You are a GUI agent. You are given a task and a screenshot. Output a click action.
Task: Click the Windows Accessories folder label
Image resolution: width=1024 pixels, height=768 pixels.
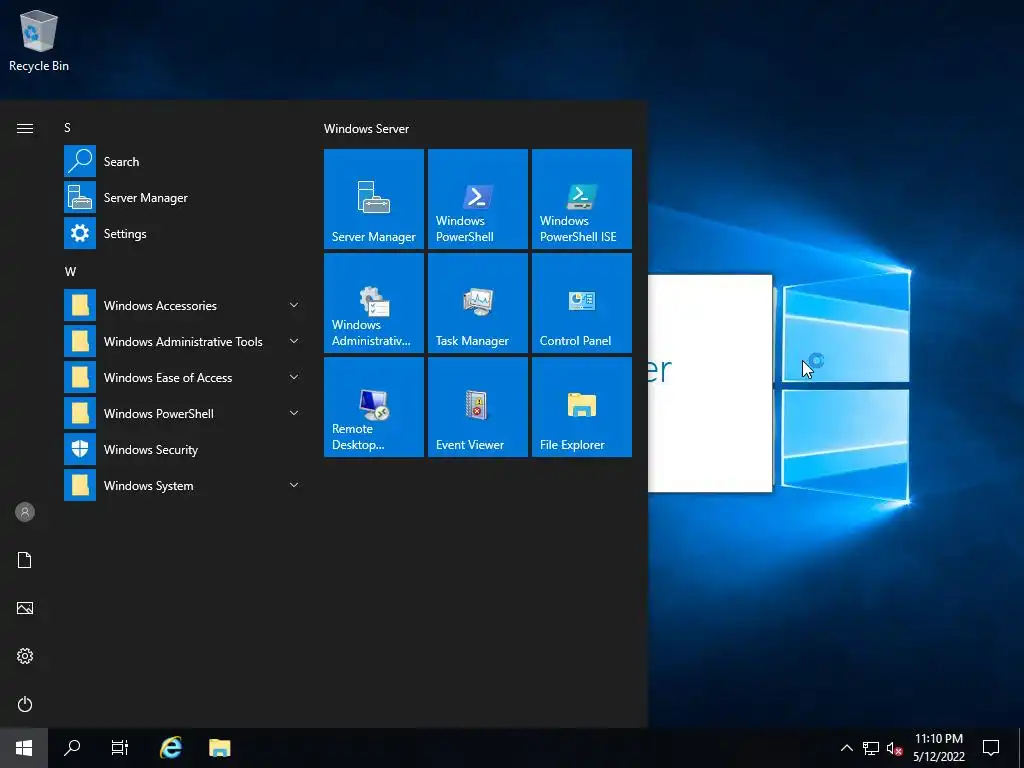pyautogui.click(x=160, y=306)
